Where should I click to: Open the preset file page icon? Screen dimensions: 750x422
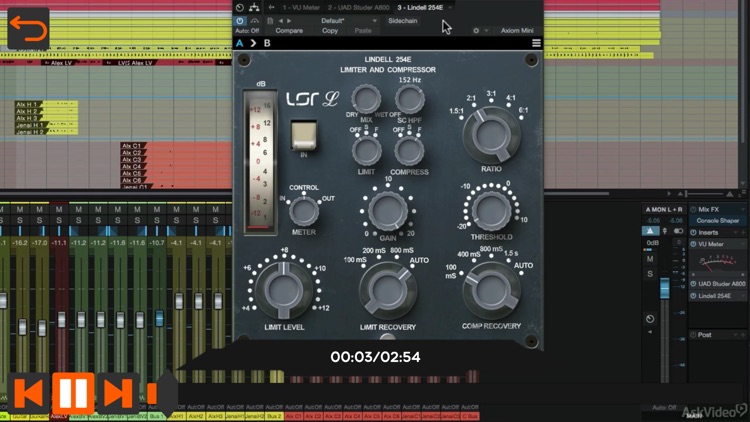tap(270, 21)
